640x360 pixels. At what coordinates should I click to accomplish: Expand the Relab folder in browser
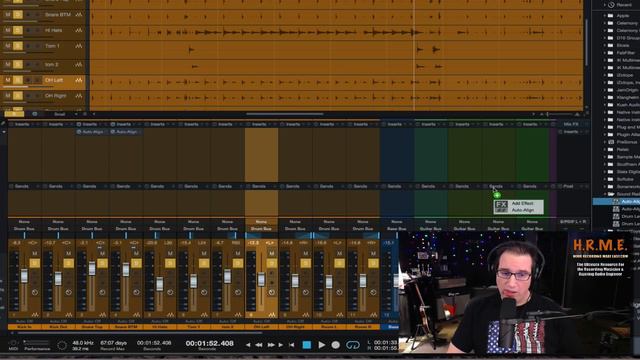click(605, 150)
